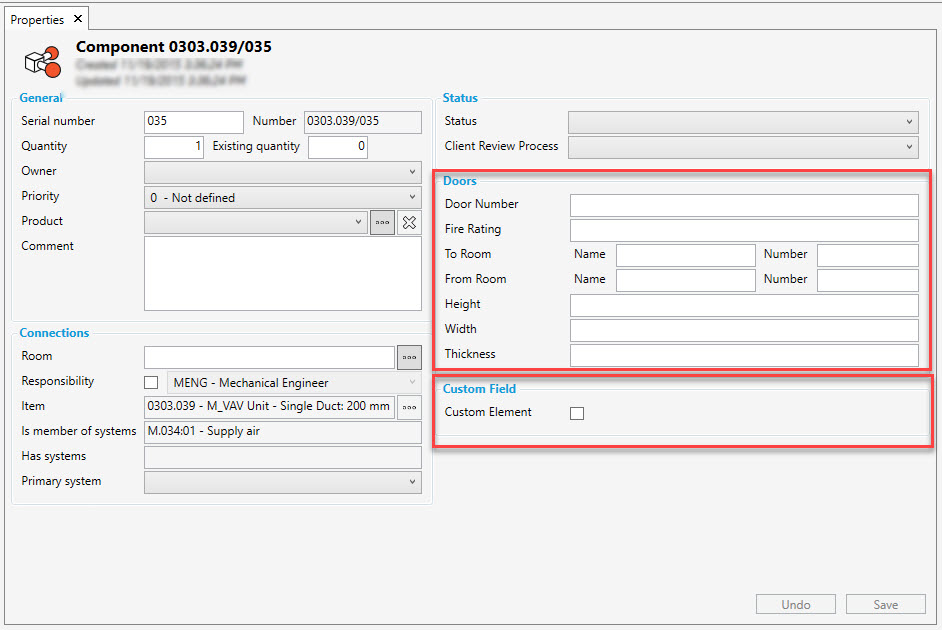Open Item browse ellipsis button
Viewport: 942px width, 630px height.
coord(409,407)
